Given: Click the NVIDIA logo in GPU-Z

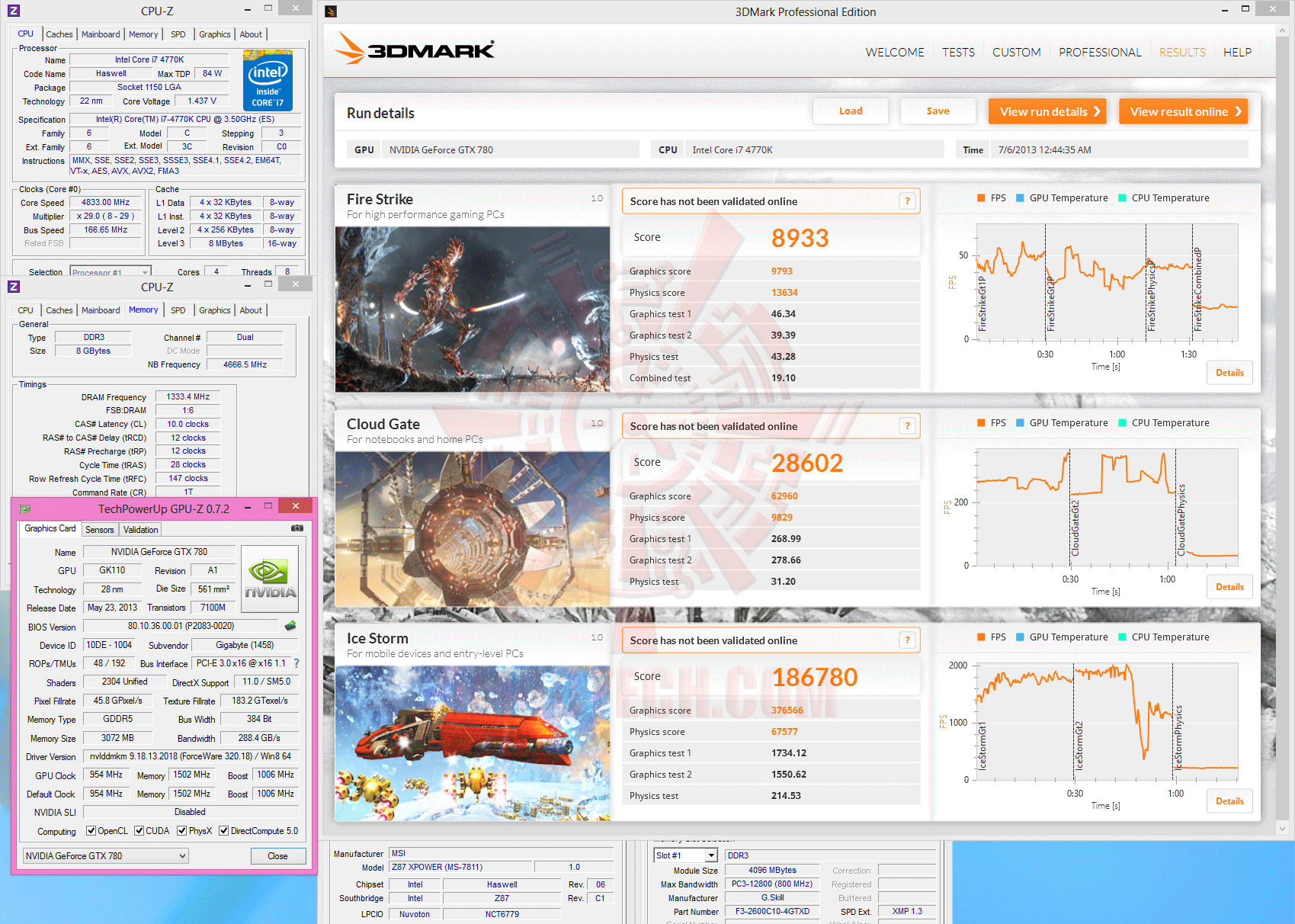Looking at the screenshot, I should click(270, 579).
